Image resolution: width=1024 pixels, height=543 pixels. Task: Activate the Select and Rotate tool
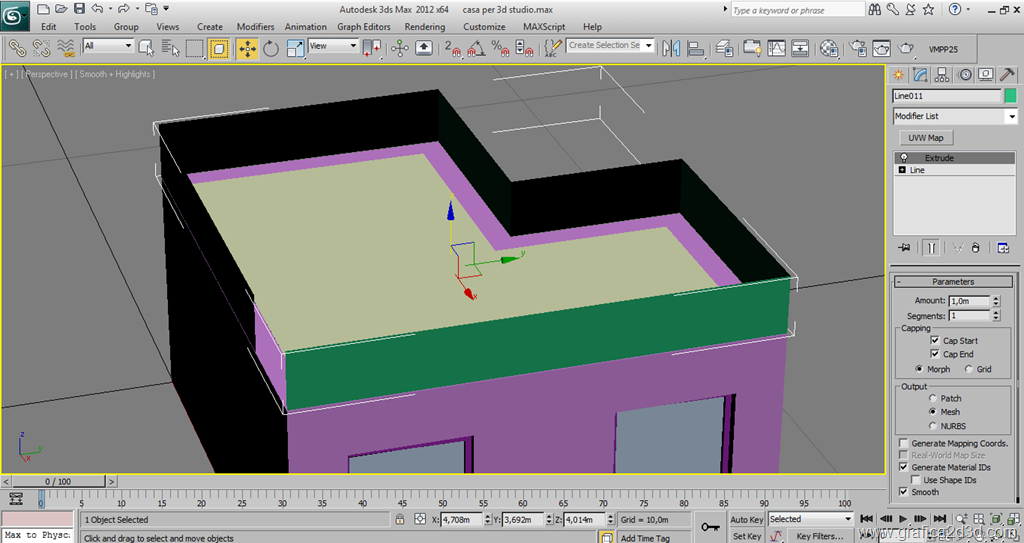pos(271,48)
